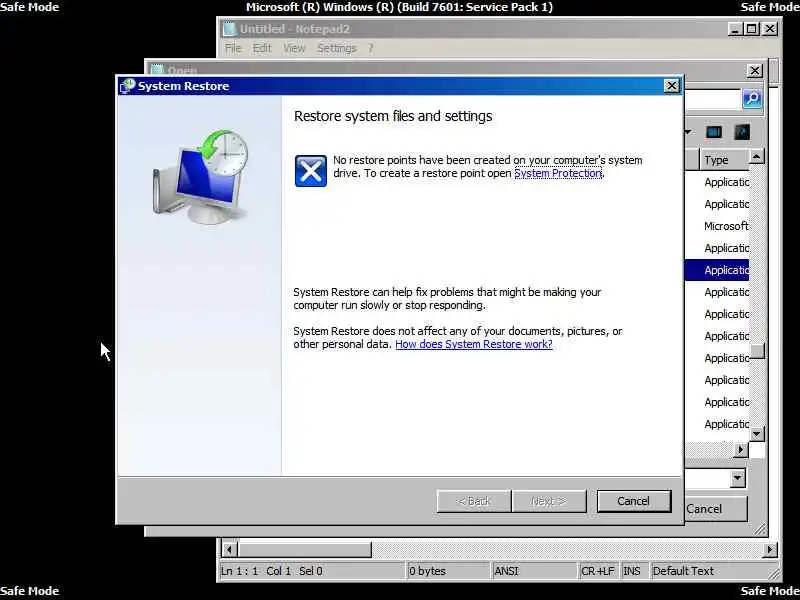Click Notepad2 horizontal scrollbar left arrow
Viewport: 800px width, 600px height.
229,549
